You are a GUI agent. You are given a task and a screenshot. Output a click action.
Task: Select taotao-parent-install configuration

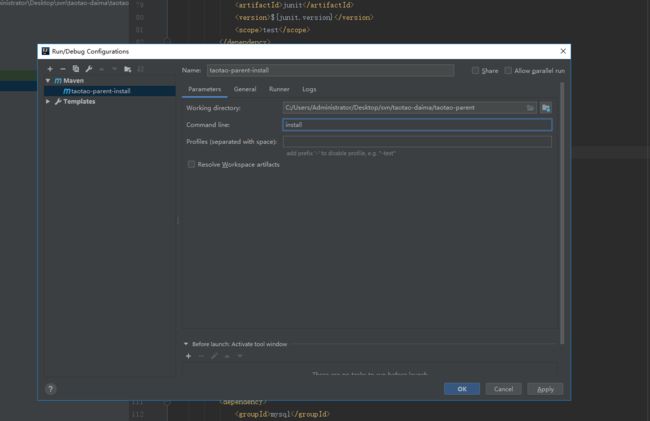pos(110,91)
